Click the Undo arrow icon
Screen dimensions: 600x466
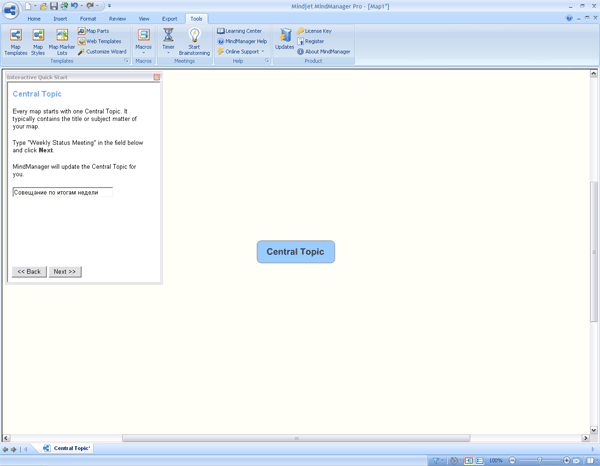pyautogui.click(x=74, y=6)
